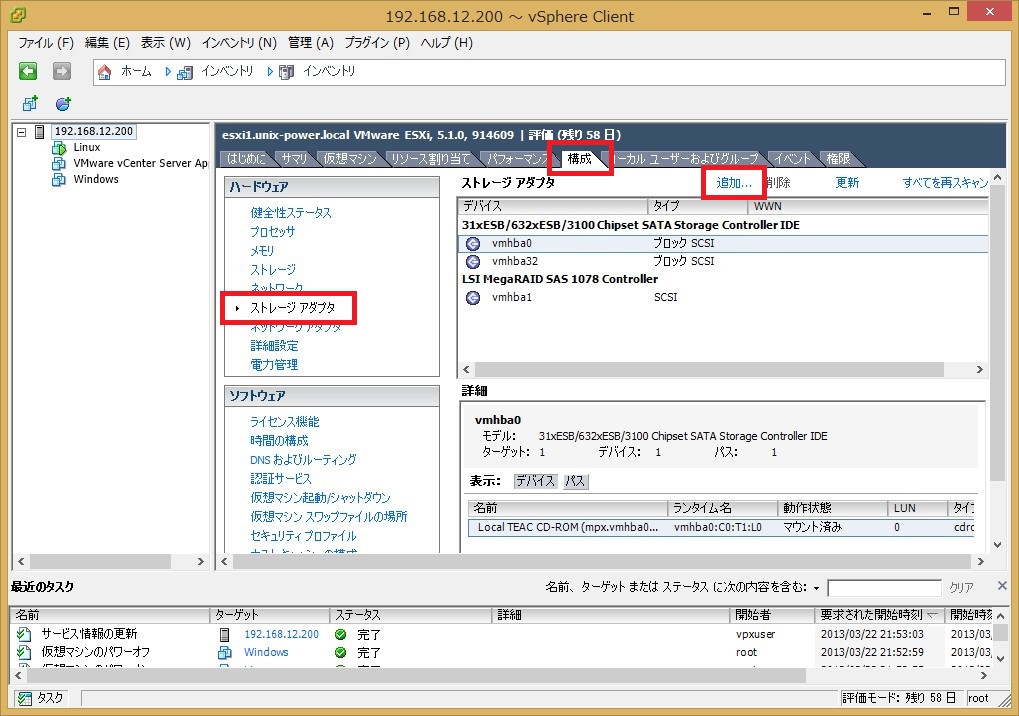Open the 編集 (E) menu
The height and width of the screenshot is (716, 1019).
pyautogui.click(x=107, y=43)
